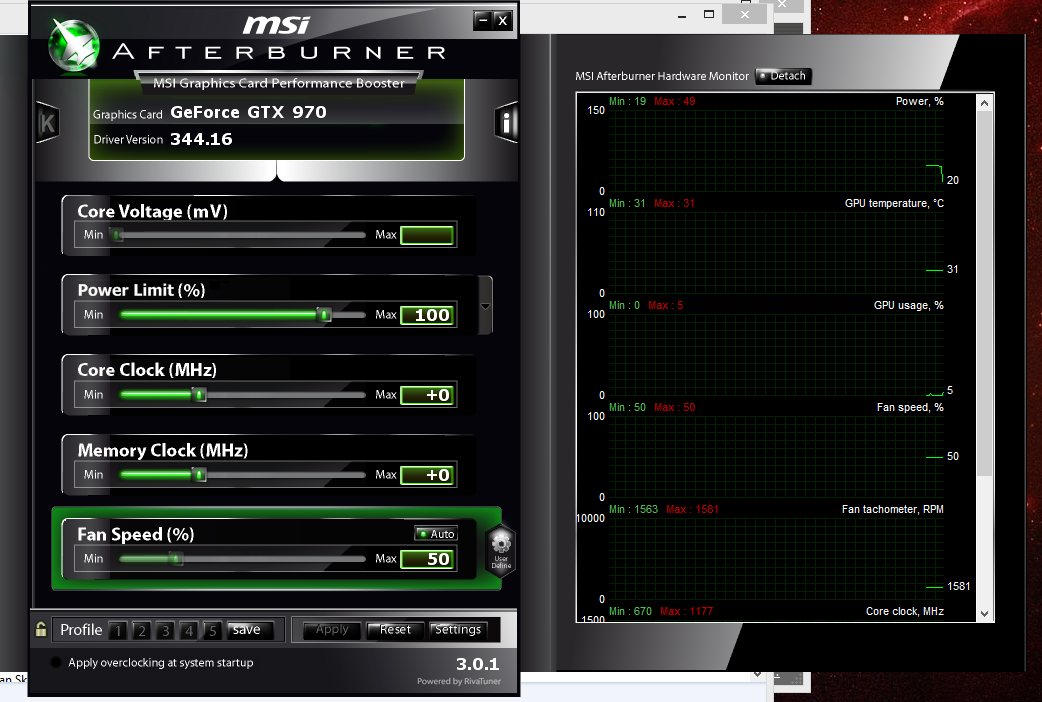The width and height of the screenshot is (1042, 702).
Task: Click the MSI Afterburner Hardware Monitor title
Action: pyautogui.click(x=662, y=76)
